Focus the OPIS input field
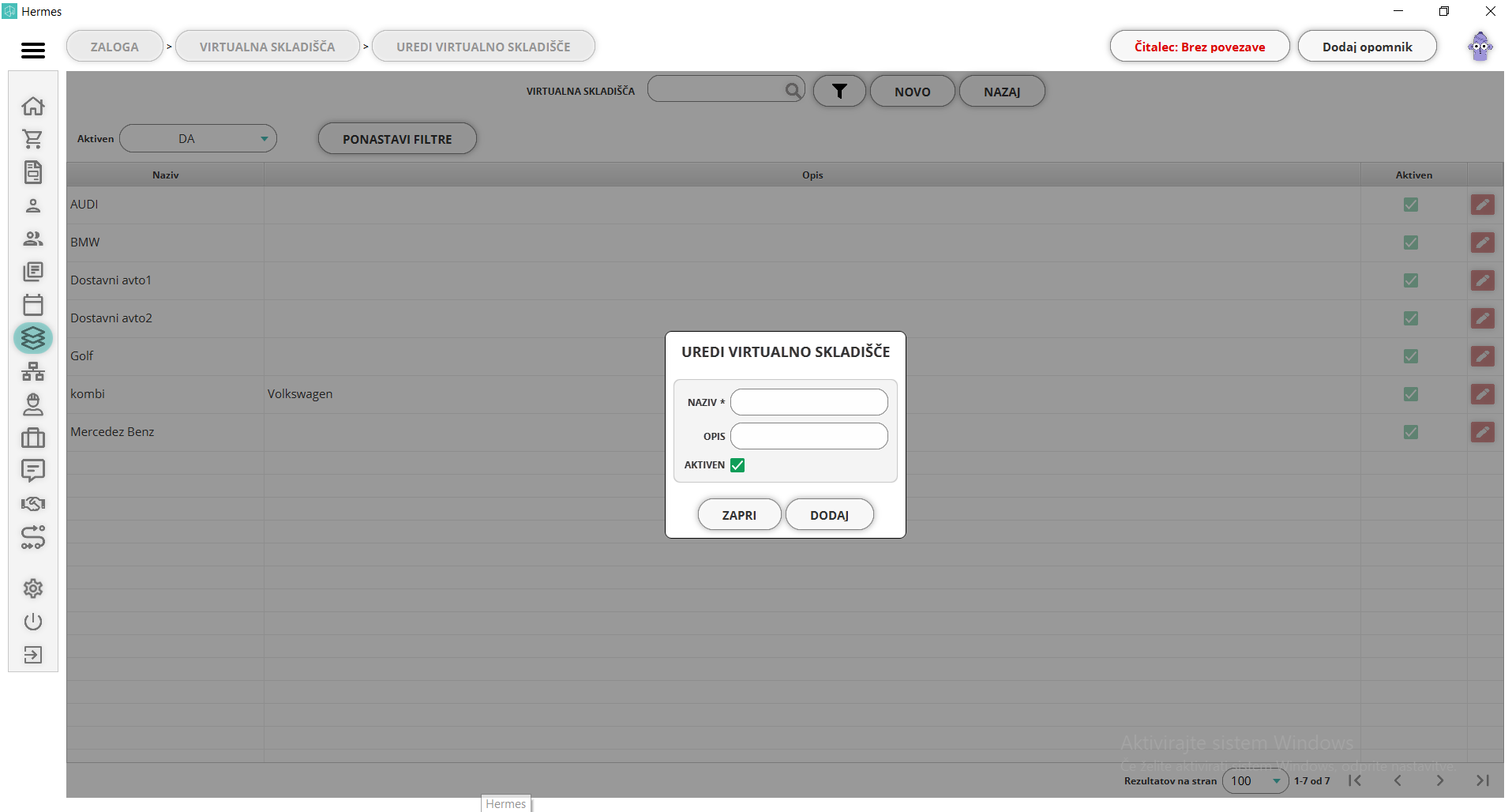The height and width of the screenshot is (812, 1512). click(809, 436)
